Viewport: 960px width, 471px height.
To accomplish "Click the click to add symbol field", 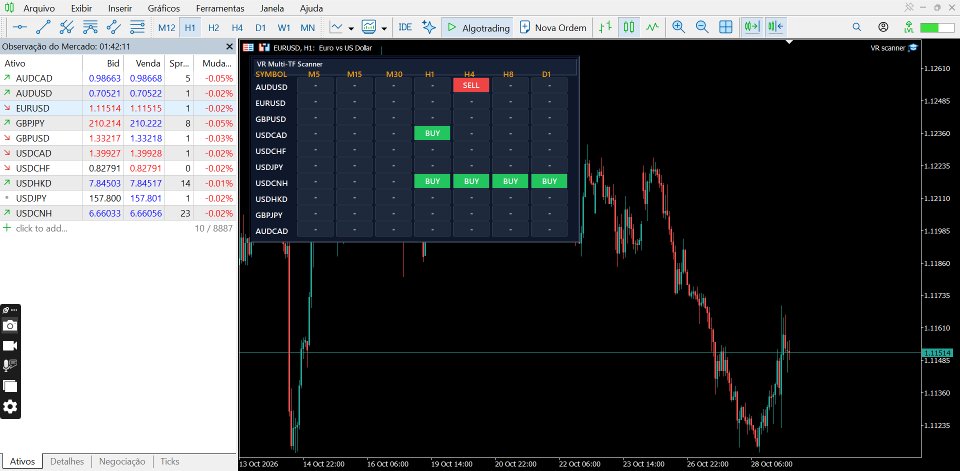I will click(x=42, y=228).
